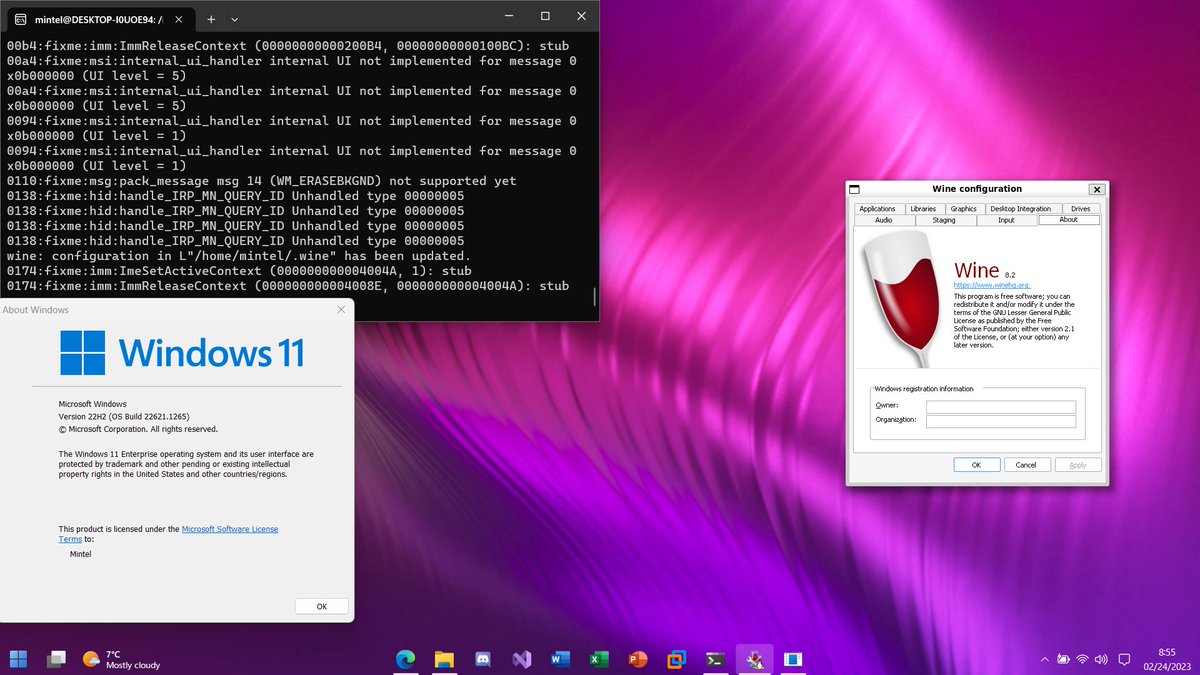Open the Staging tab in Wine configuration
The width and height of the screenshot is (1200, 675).
click(944, 220)
